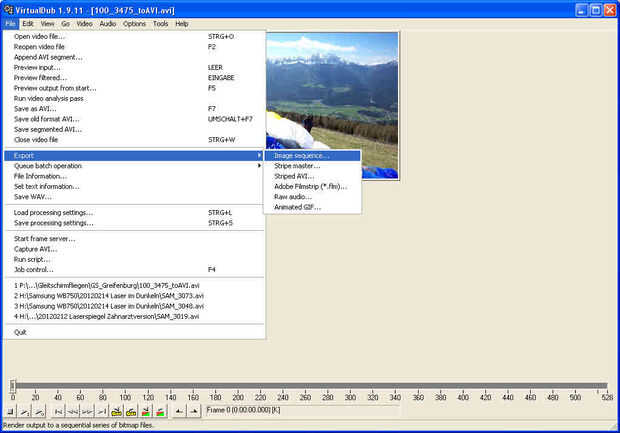The width and height of the screenshot is (620, 433).
Task: Select Start frame server
Action: tap(134, 238)
